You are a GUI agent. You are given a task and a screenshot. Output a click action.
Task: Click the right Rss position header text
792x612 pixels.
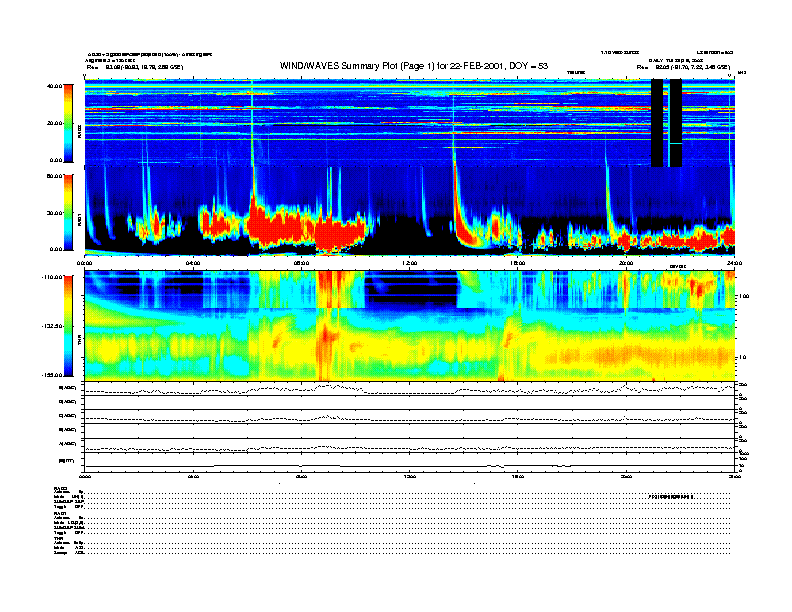683,67
